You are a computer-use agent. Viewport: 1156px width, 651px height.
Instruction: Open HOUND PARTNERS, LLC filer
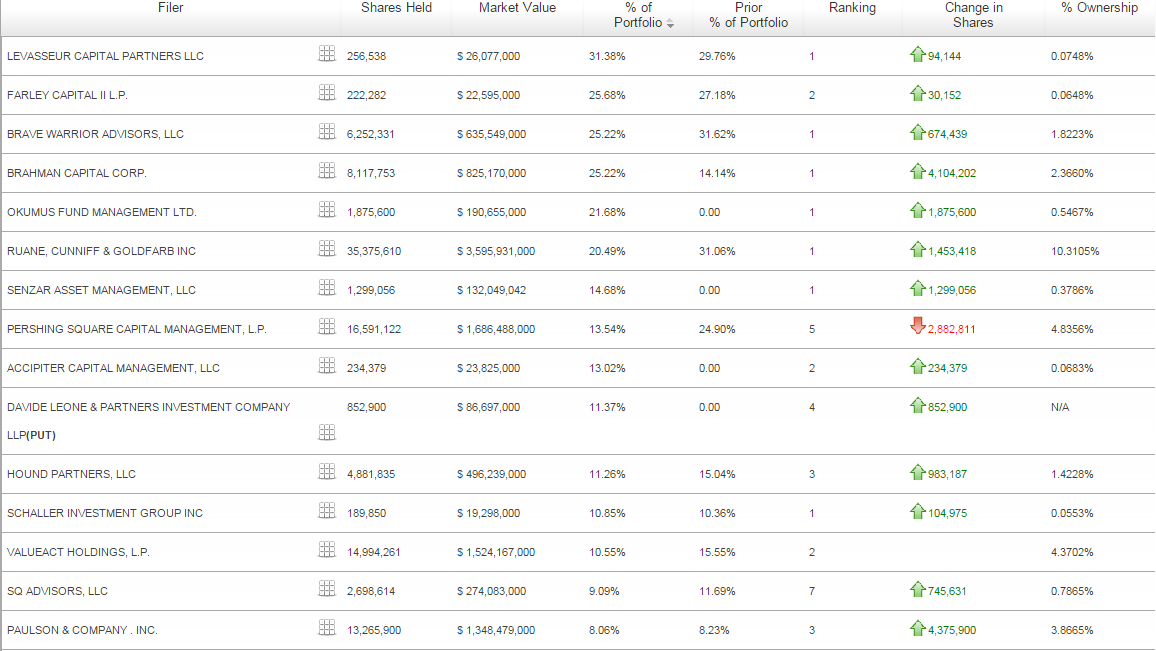click(x=72, y=475)
